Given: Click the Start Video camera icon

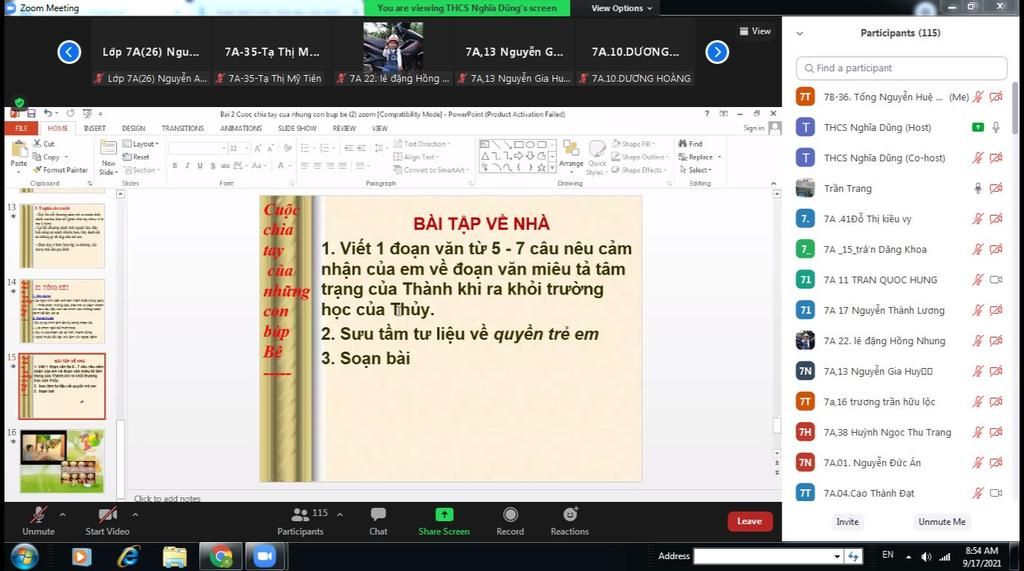Looking at the screenshot, I should click(107, 515).
